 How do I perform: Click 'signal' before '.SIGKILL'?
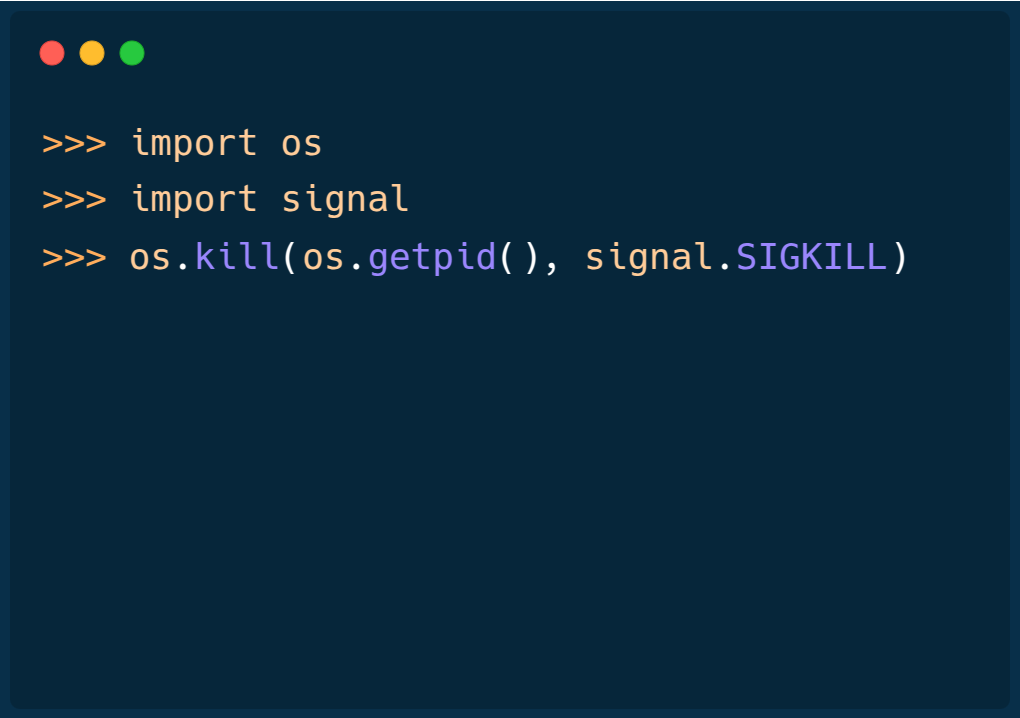[649, 258]
